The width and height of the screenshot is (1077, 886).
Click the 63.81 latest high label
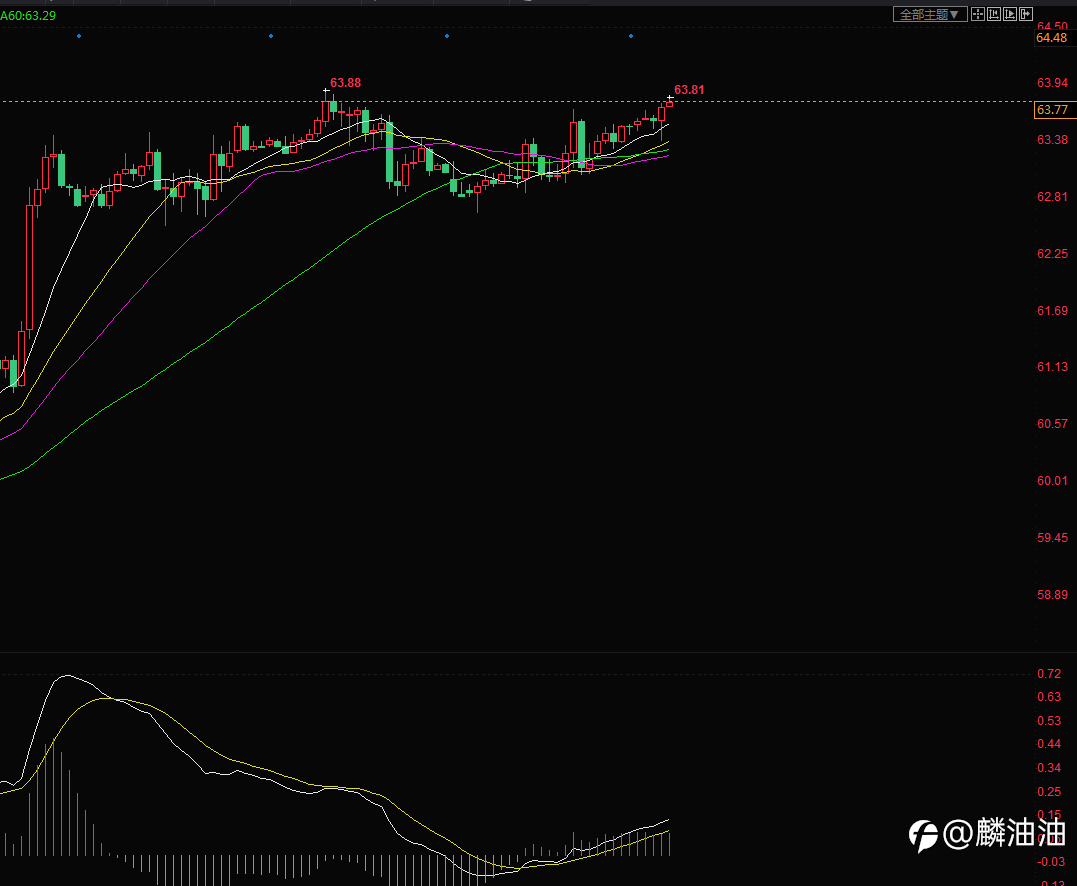(689, 90)
